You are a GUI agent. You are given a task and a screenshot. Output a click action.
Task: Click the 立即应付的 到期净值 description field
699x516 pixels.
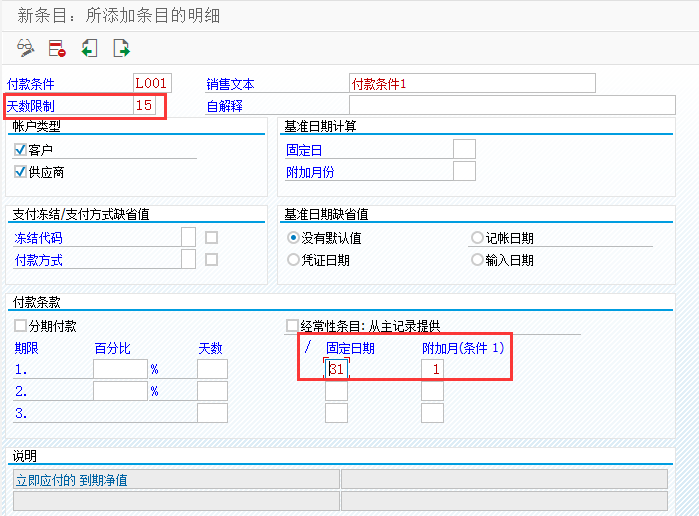coord(177,479)
